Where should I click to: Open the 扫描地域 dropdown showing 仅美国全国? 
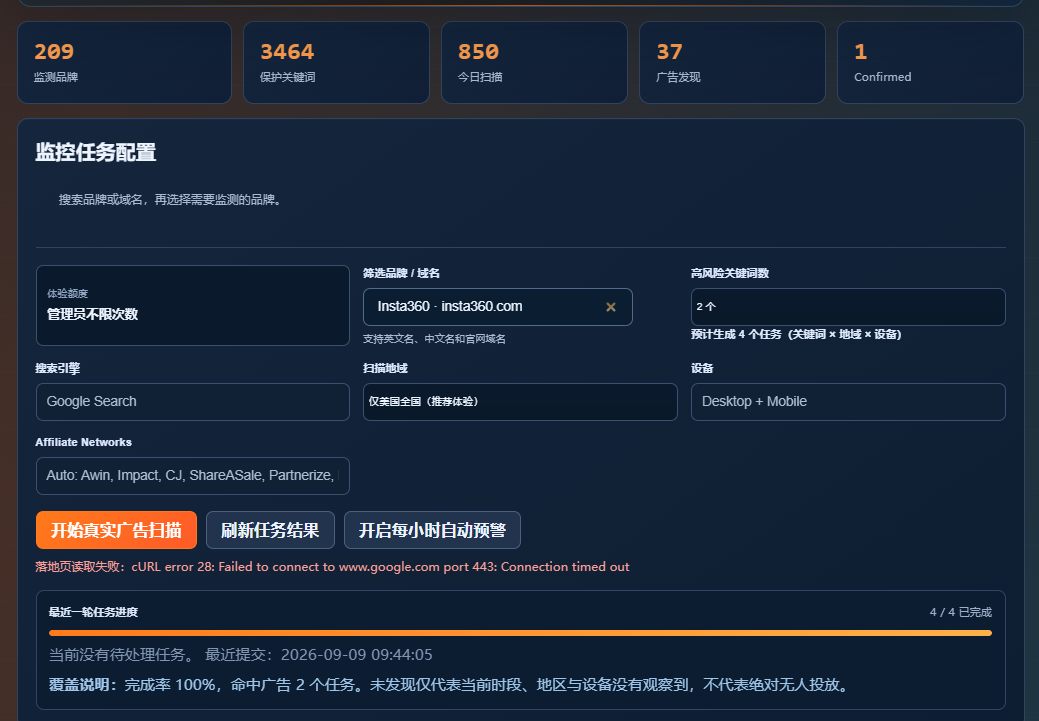point(520,402)
